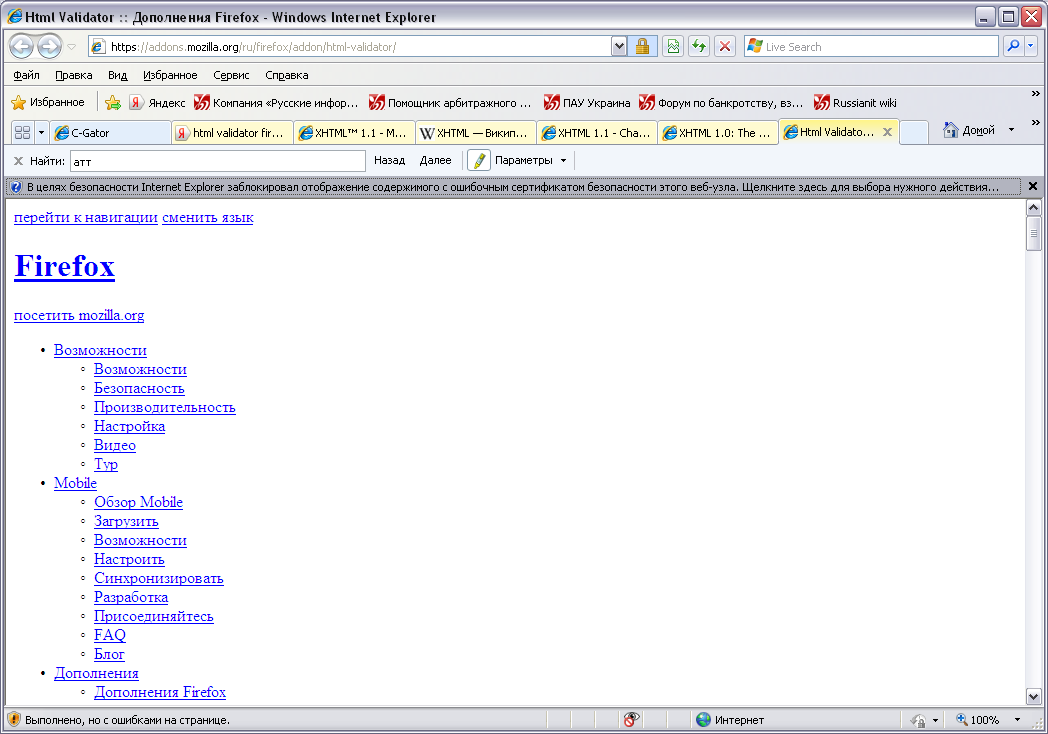Switch to the C-Gator tab
This screenshot has width=1048, height=734.
[x=110, y=132]
